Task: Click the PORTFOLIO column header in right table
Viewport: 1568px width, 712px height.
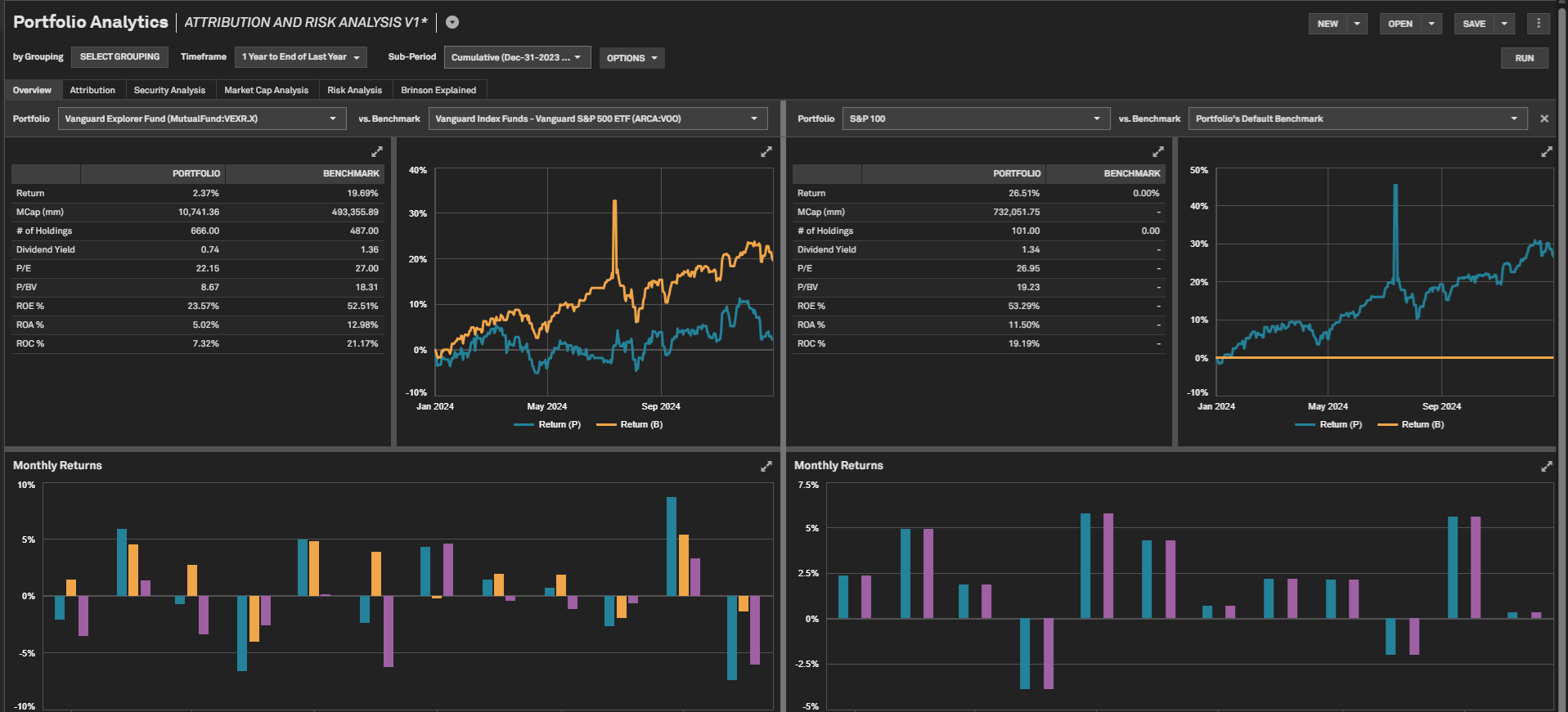Action: [x=954, y=173]
